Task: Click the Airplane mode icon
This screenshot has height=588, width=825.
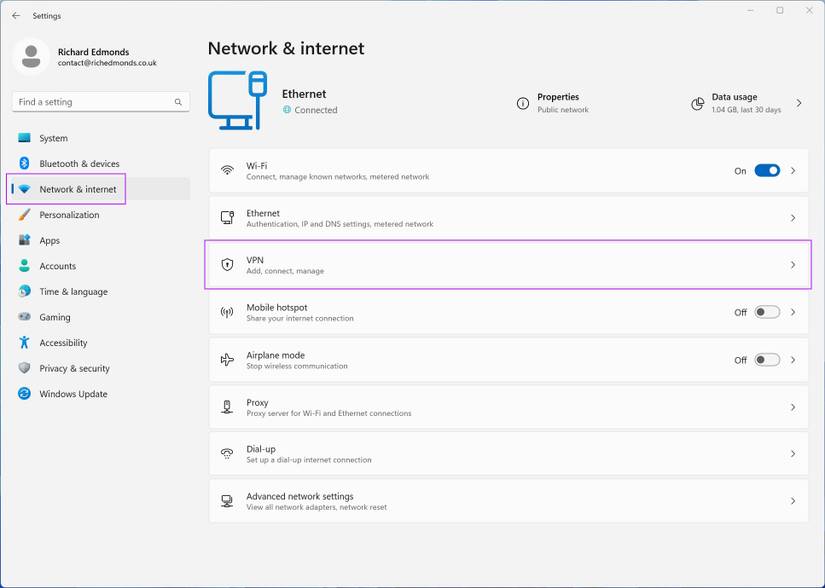Action: pyautogui.click(x=228, y=359)
